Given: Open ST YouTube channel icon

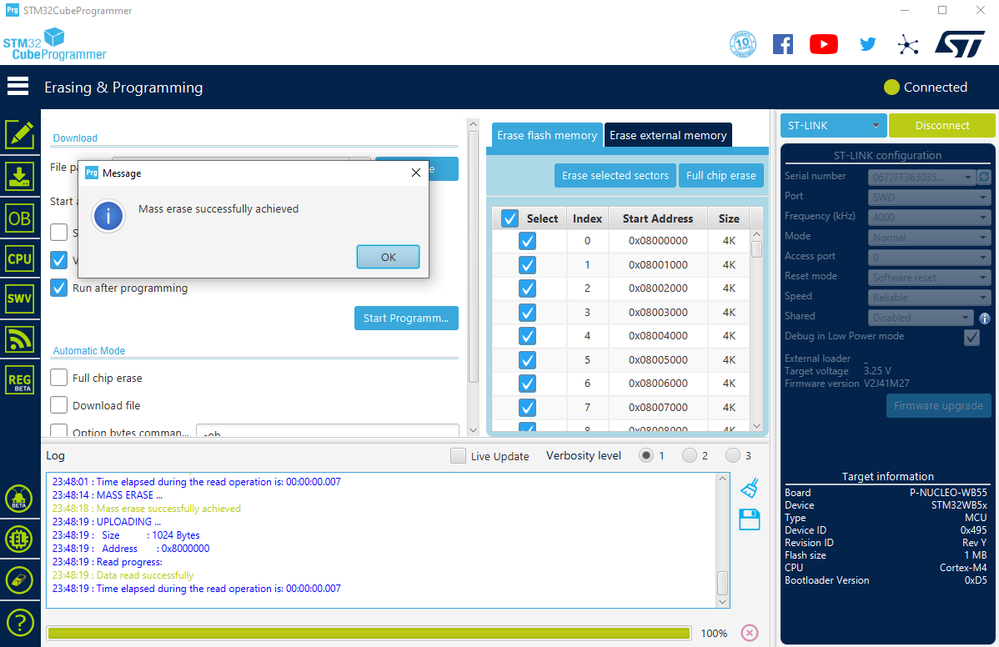Looking at the screenshot, I should click(824, 44).
